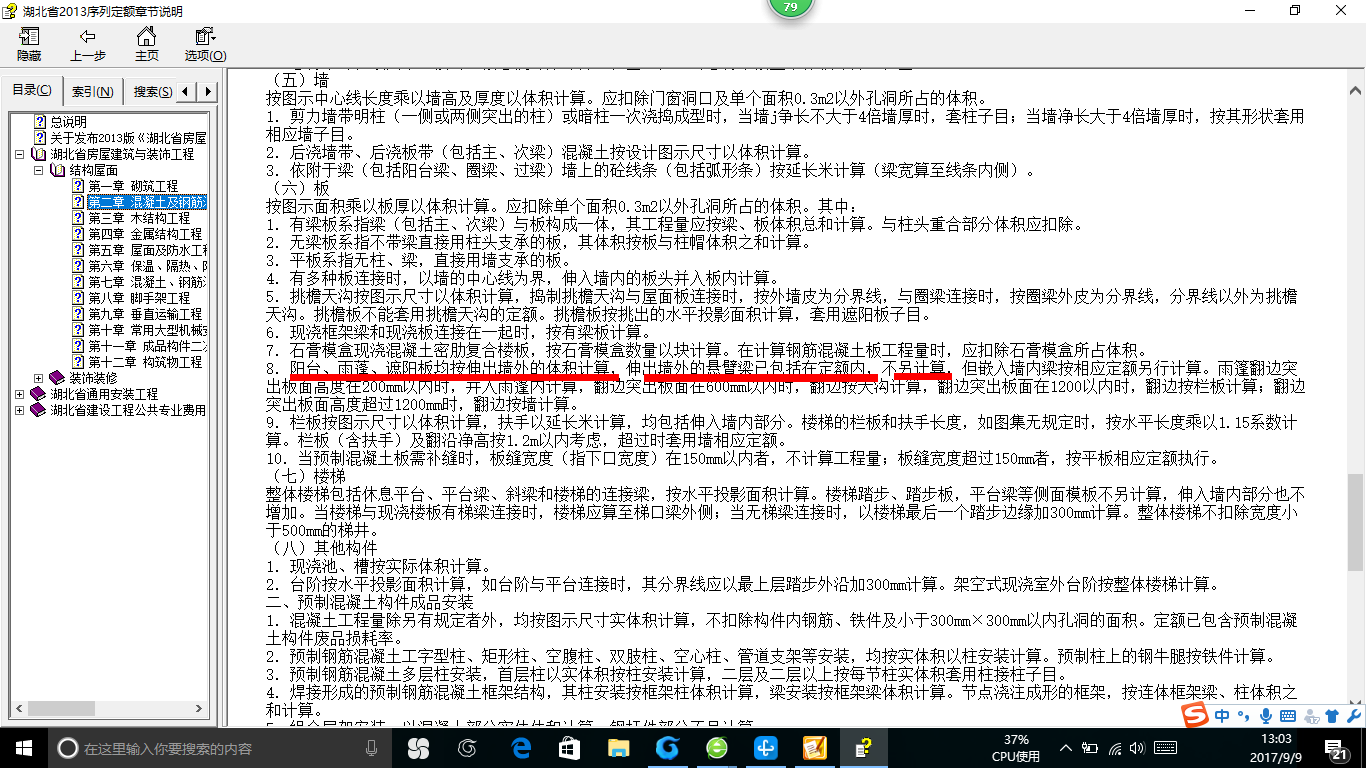Click the open book icon beside 结构屋面
The width and height of the screenshot is (1366, 768).
(58, 170)
